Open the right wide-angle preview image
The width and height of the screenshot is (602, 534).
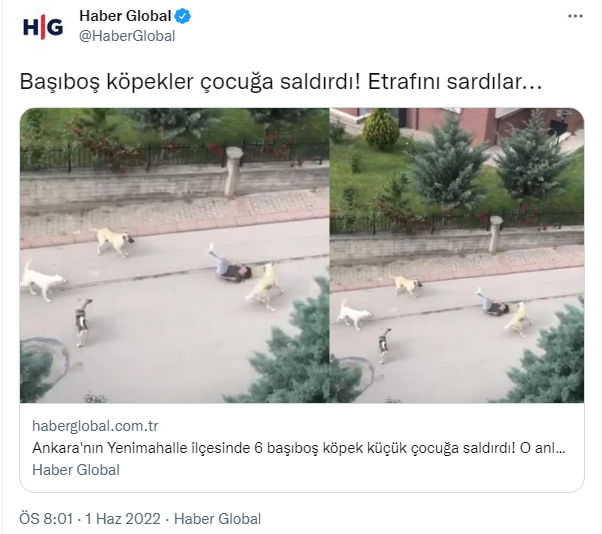(x=457, y=255)
